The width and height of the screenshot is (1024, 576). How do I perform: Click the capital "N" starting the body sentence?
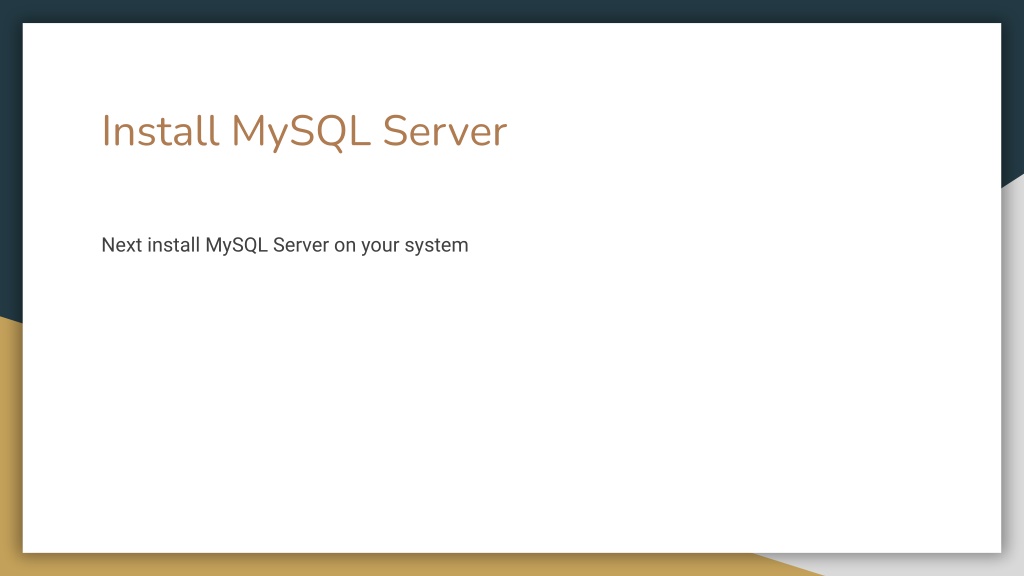(108, 245)
